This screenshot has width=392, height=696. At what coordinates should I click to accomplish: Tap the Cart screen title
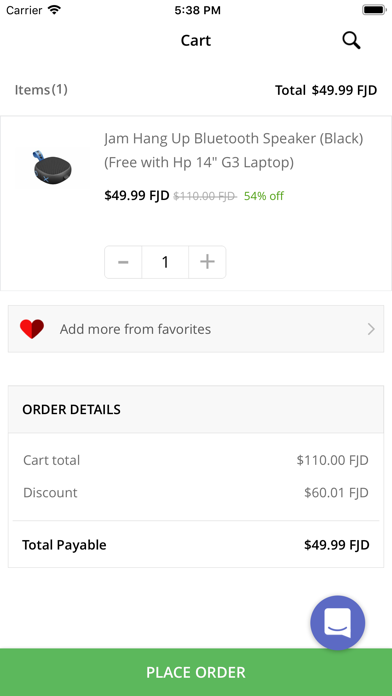pos(196,41)
